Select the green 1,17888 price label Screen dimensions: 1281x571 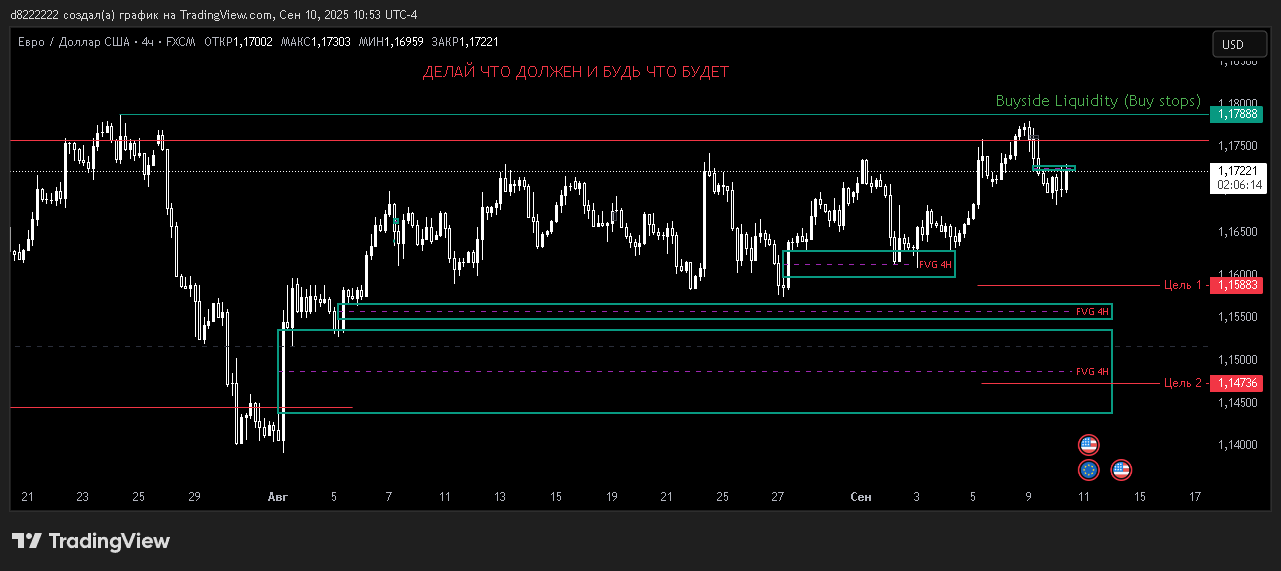click(1237, 114)
